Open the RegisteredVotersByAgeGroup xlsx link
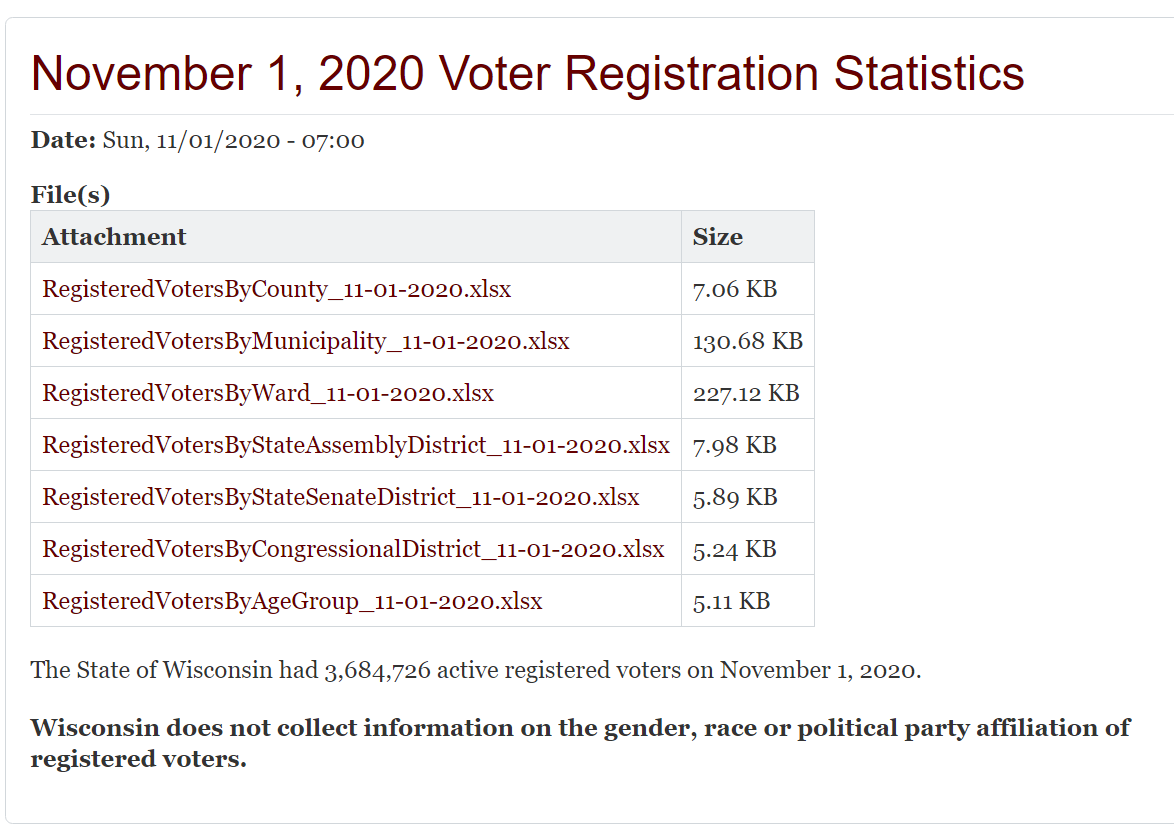 (x=292, y=602)
